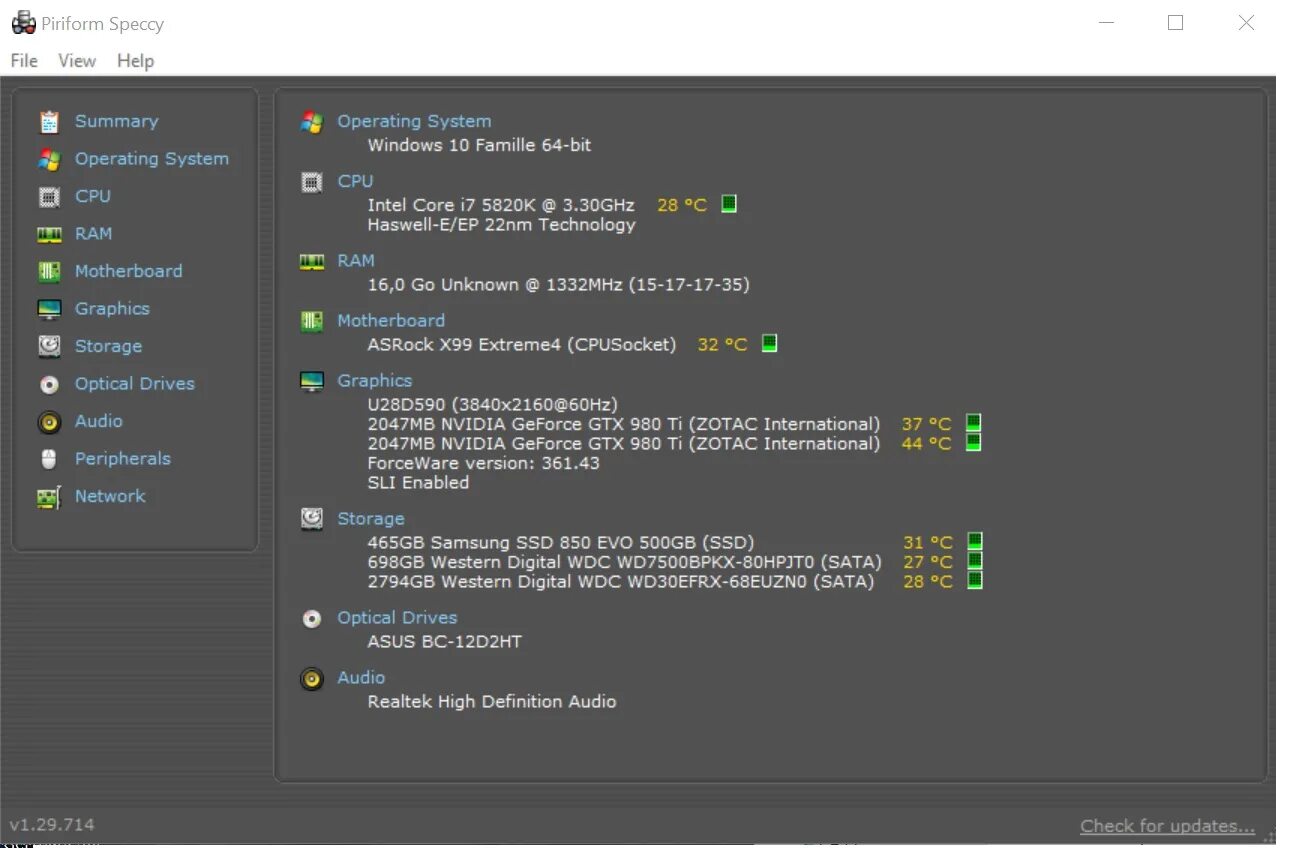Click the CPU temperature graph indicator at 28 °C

[729, 204]
